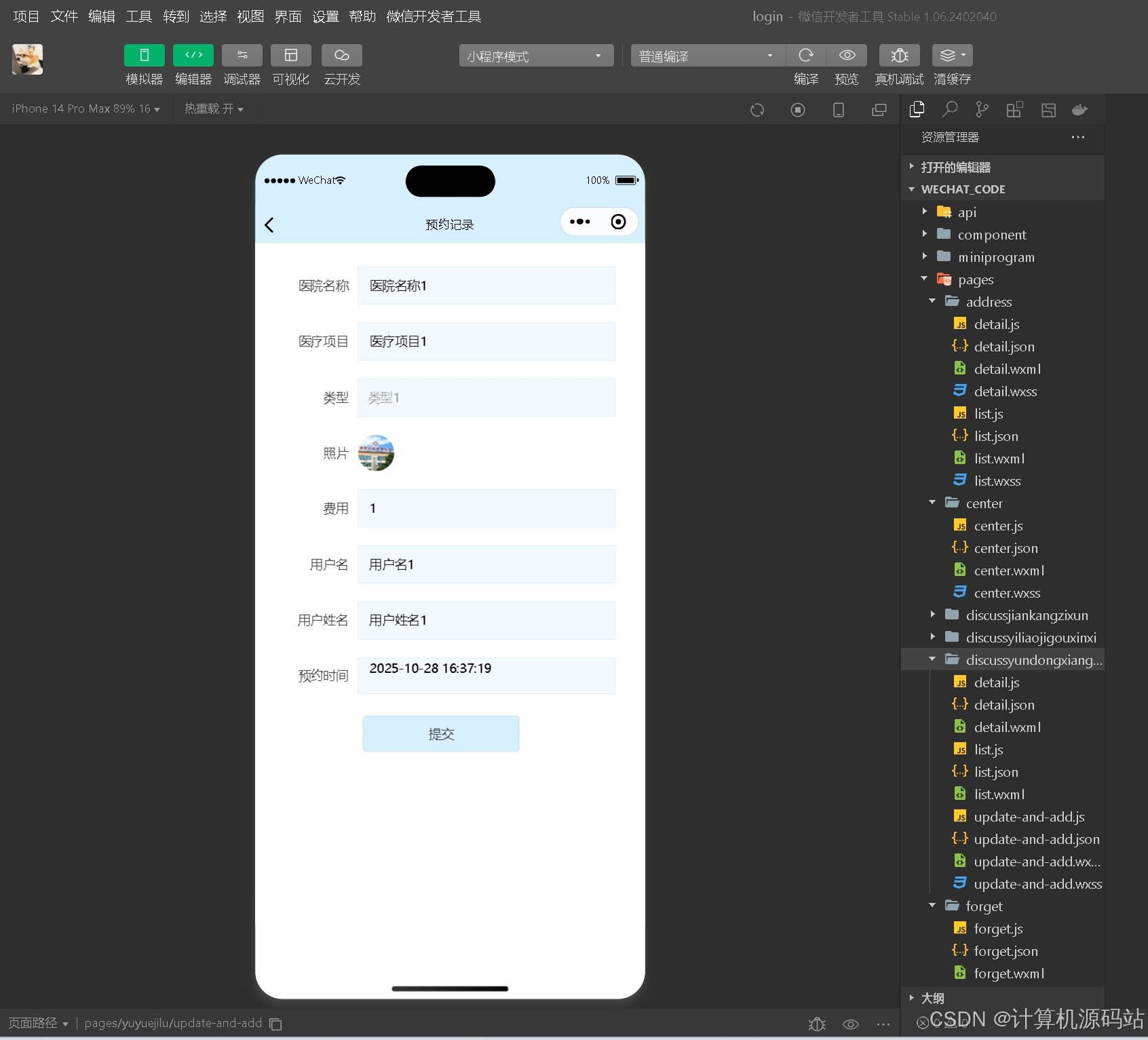The image size is (1148, 1040).
Task: Open the 热重载 hot reload dropdown
Action: tap(214, 109)
